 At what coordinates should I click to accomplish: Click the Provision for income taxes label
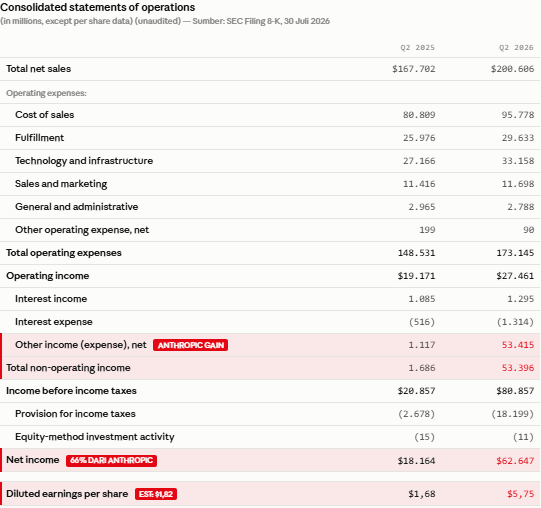click(x=75, y=414)
